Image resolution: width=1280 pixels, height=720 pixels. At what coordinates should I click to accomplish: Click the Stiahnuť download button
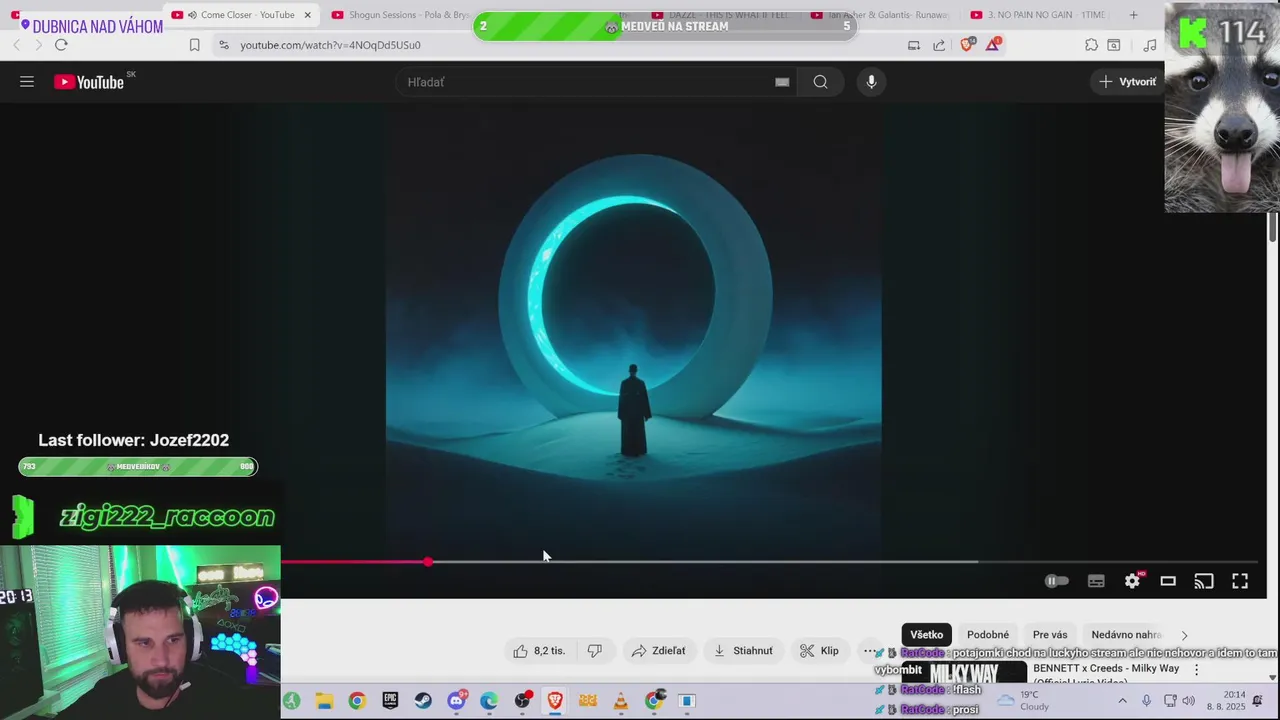tap(742, 651)
